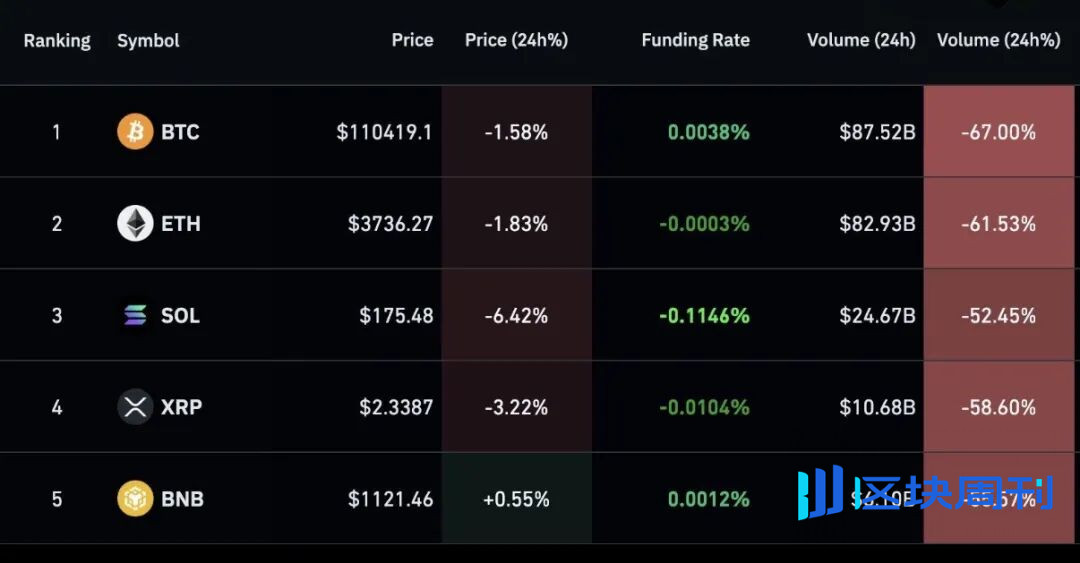Click the XRP coin icon
Screen dimensions: 1080x563
point(135,407)
